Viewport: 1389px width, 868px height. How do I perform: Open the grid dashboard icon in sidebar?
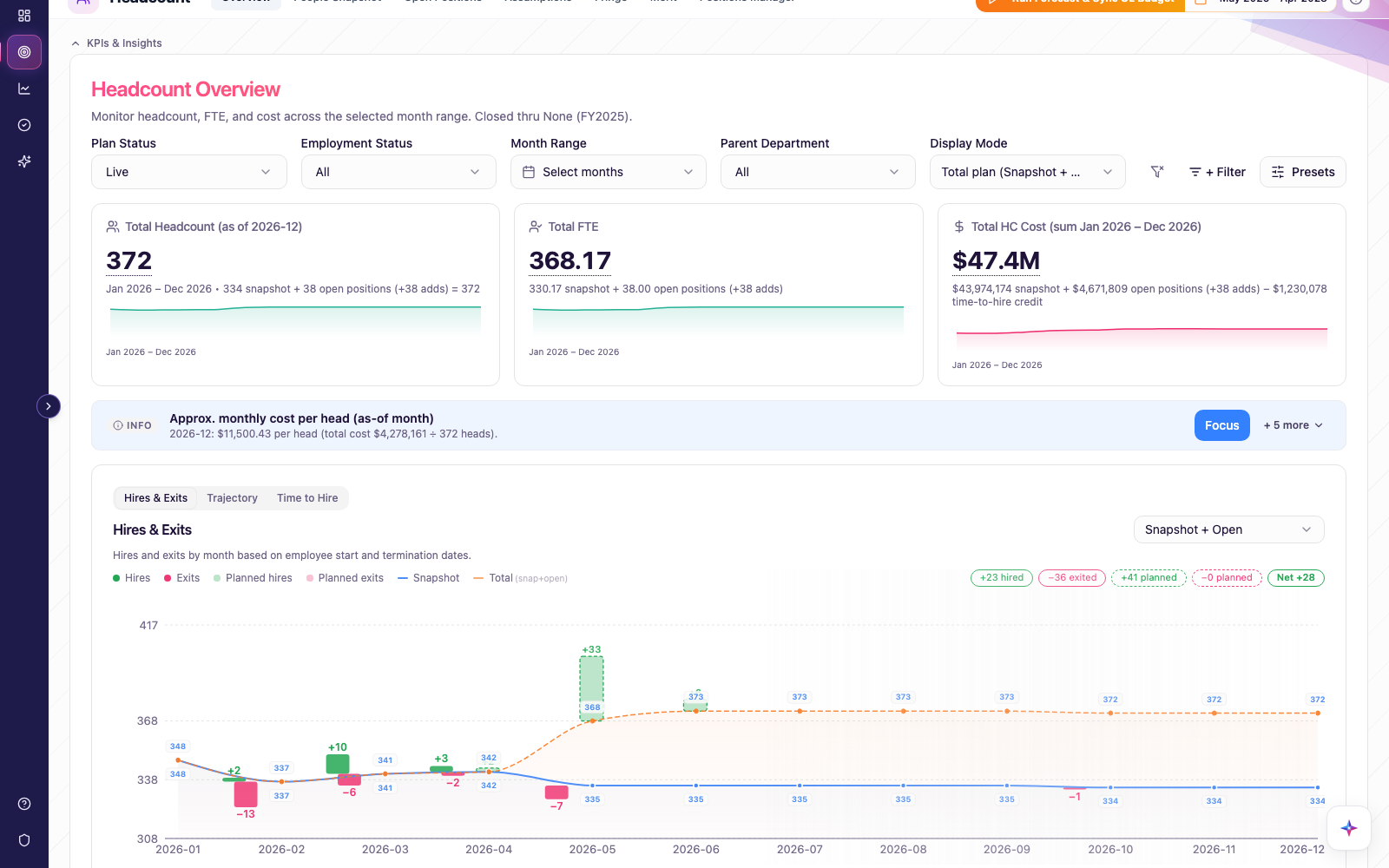coord(24,16)
